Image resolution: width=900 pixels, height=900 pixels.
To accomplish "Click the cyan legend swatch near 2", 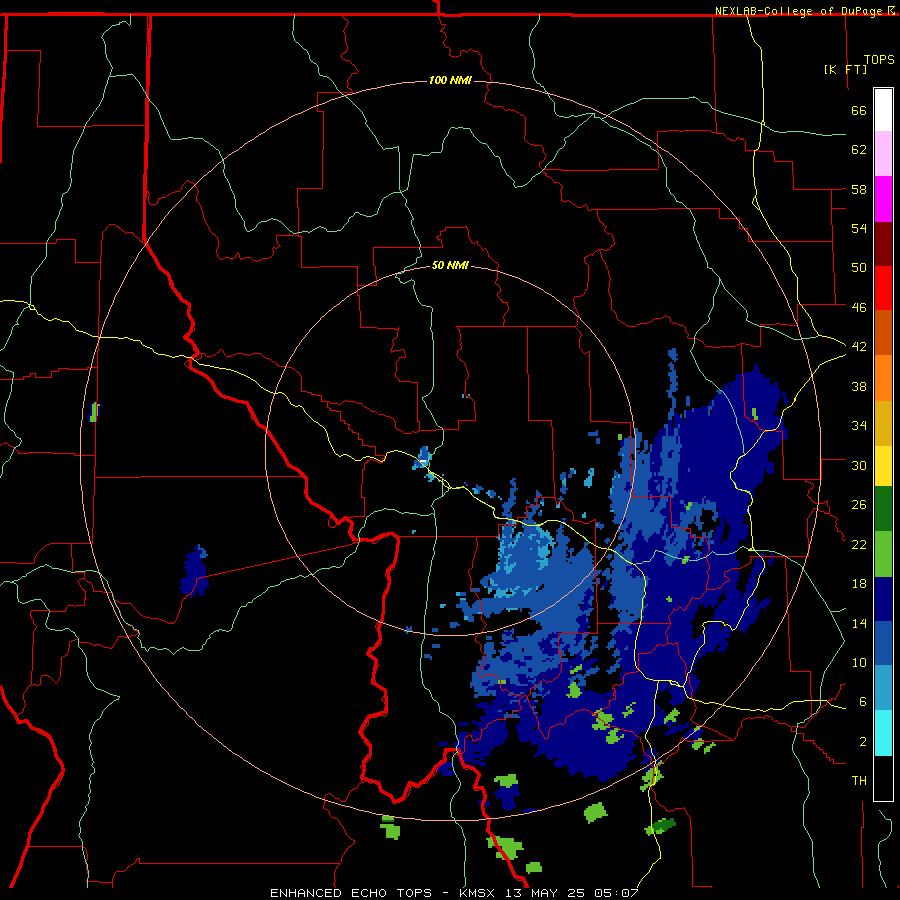I will coord(883,733).
